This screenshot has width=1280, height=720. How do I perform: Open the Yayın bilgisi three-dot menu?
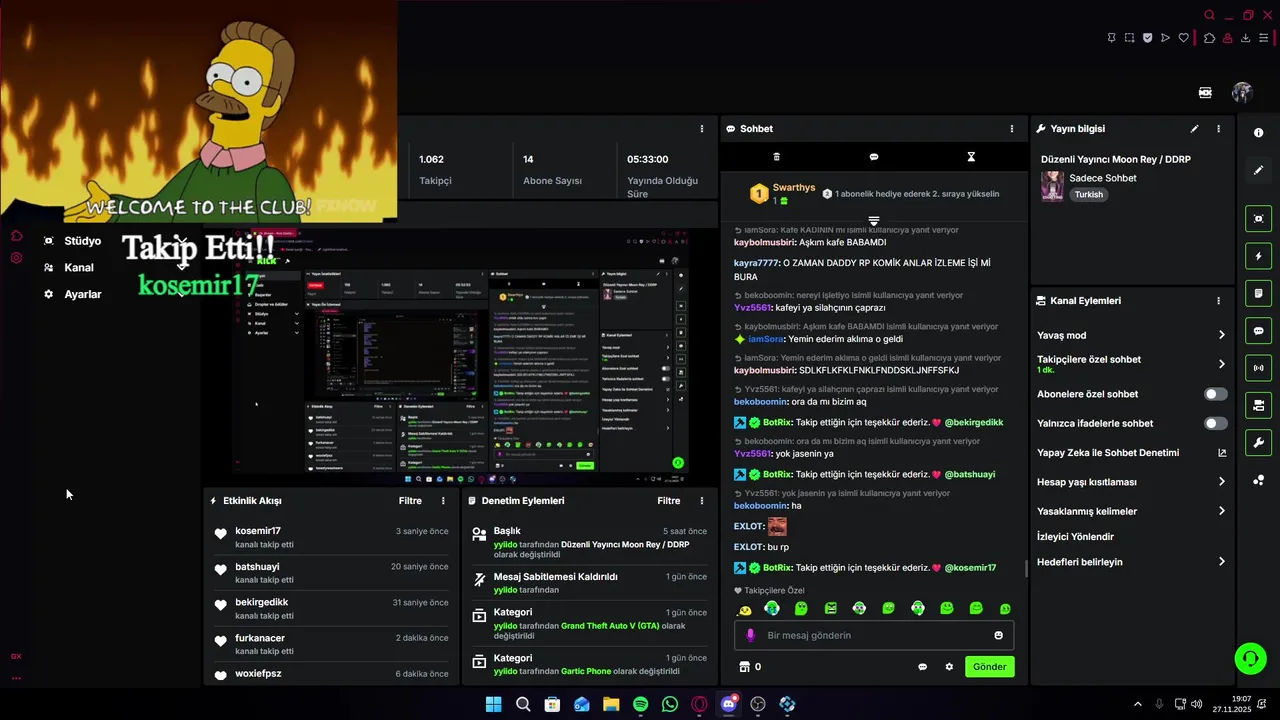tap(1218, 129)
